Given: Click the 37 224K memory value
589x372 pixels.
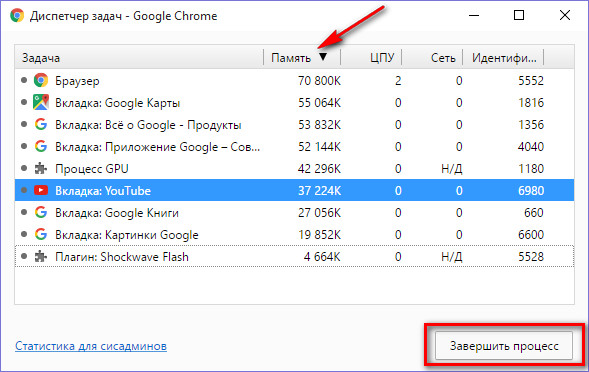Looking at the screenshot, I should 319,191.
